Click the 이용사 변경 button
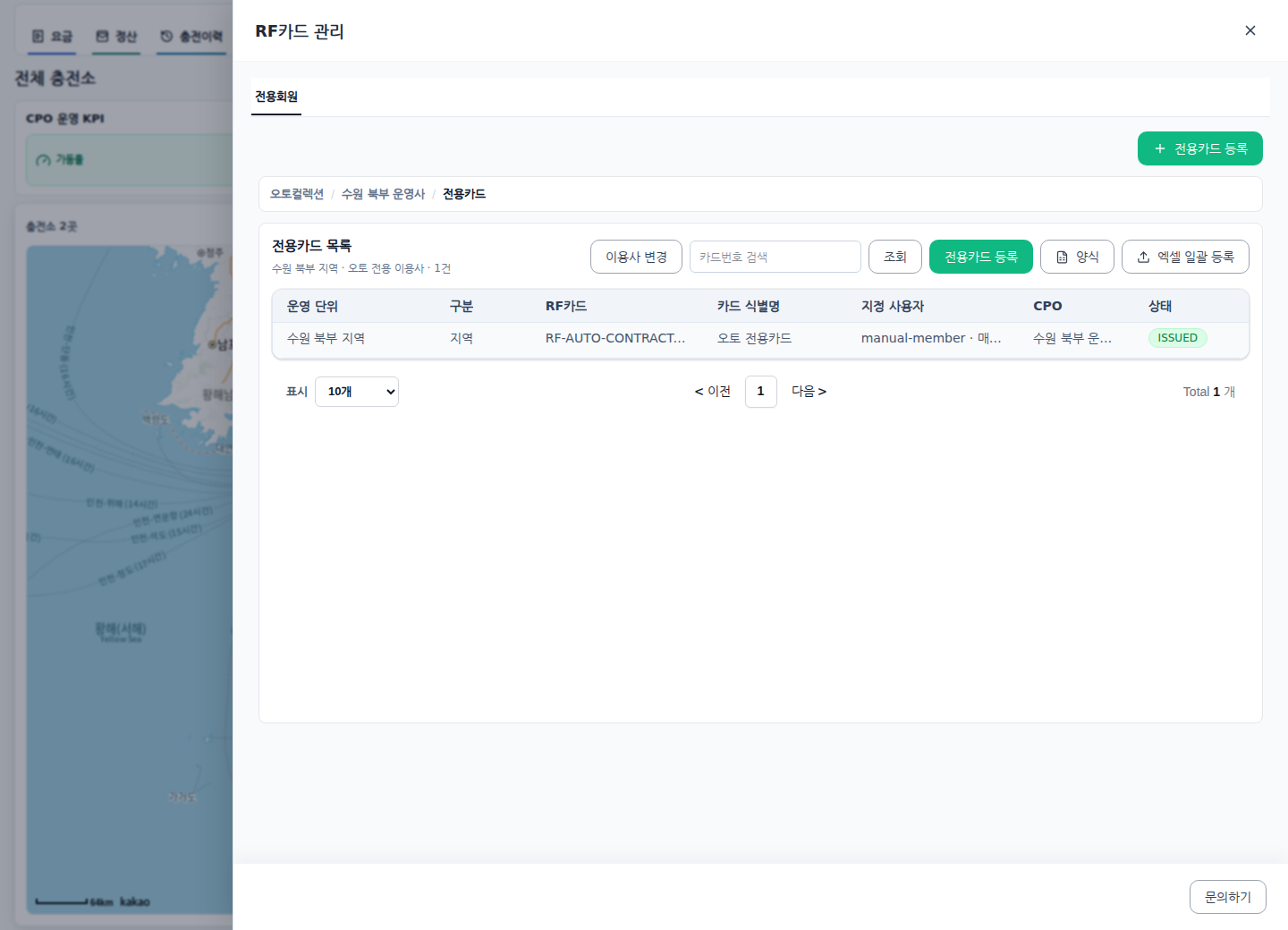Viewport: 1288px width, 930px height. (x=636, y=257)
